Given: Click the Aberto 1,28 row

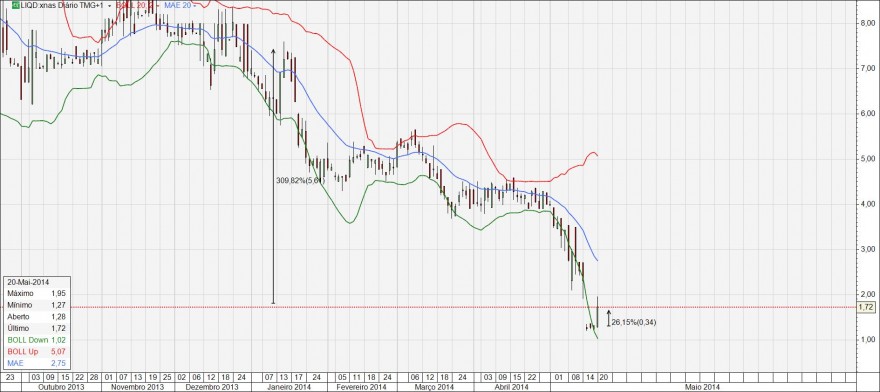Looking at the screenshot, I should (x=36, y=317).
